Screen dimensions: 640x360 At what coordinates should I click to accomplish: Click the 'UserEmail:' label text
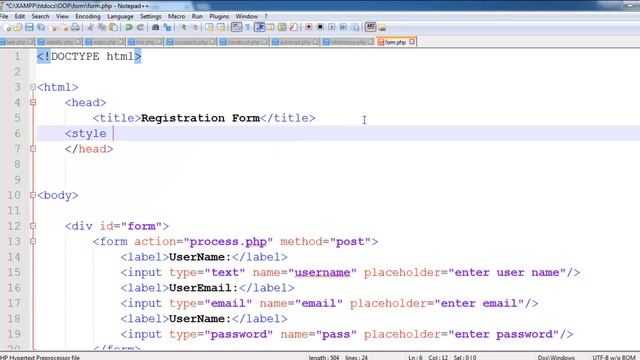click(x=203, y=288)
